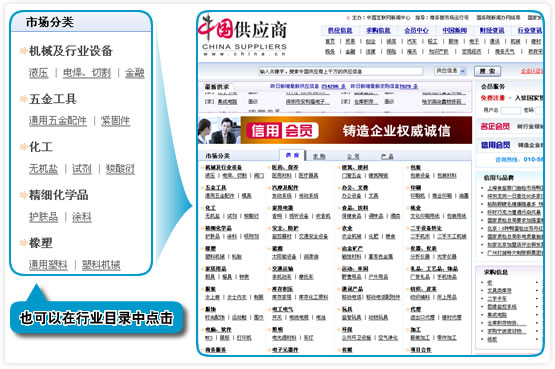This screenshot has width=555, height=369.
Task: Open the 冶金矿产 category link
Action: tap(352, 248)
